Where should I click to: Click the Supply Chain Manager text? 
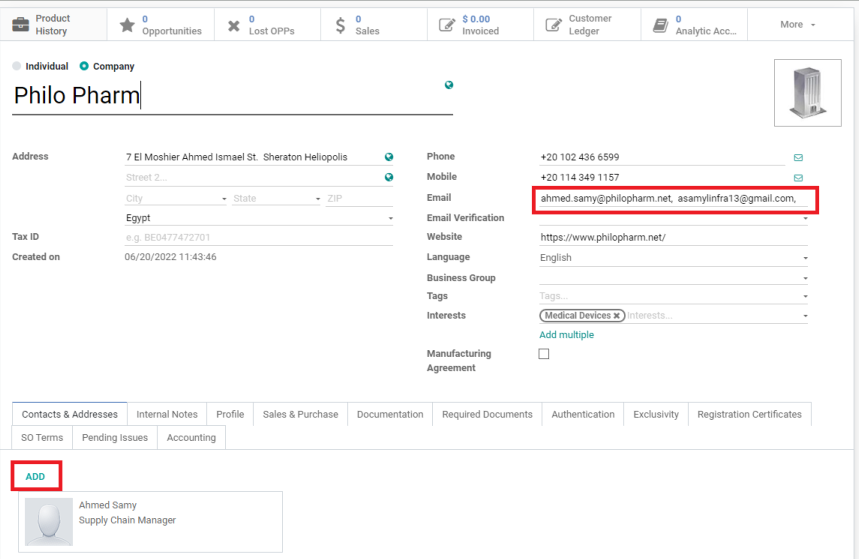127,520
